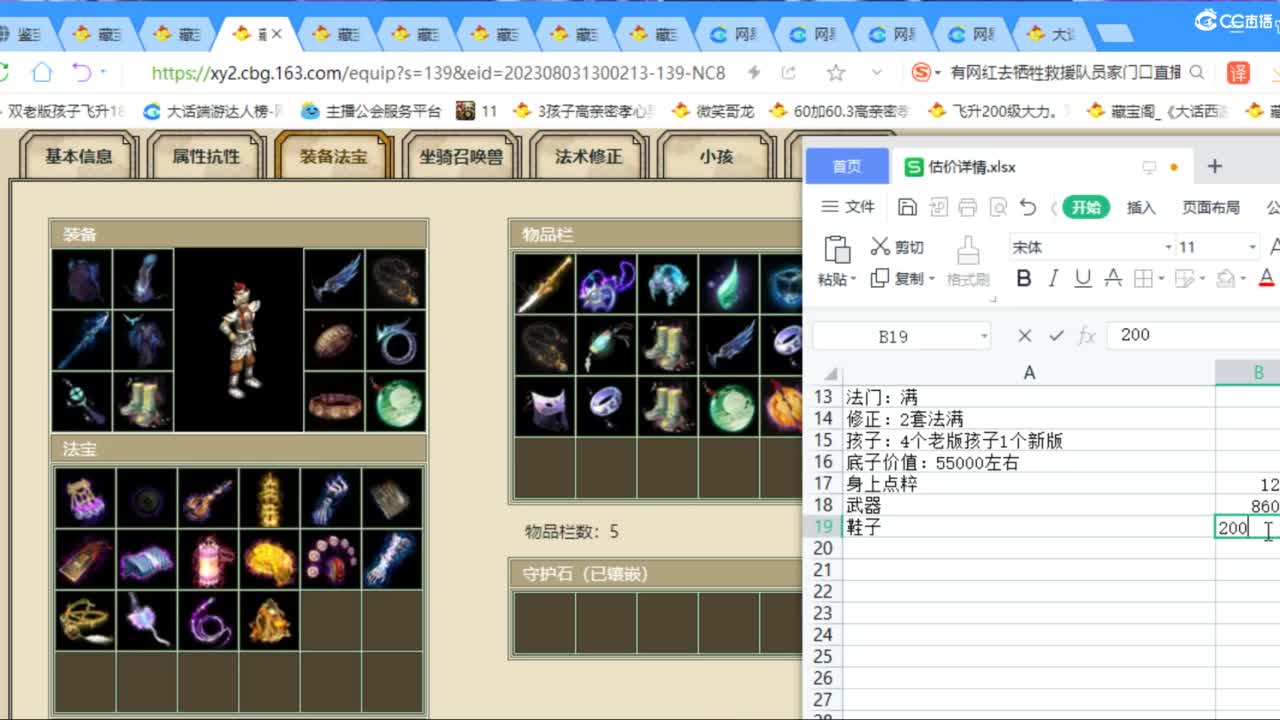1280x720 pixels.
Task: Open the 坐骑召唤兽 tab on webpage
Action: 460,157
